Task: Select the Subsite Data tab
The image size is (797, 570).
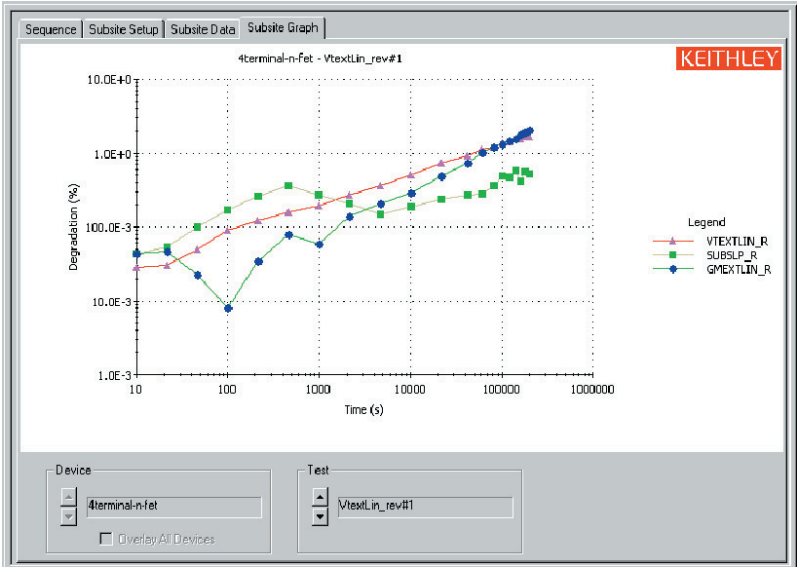Action: (203, 29)
